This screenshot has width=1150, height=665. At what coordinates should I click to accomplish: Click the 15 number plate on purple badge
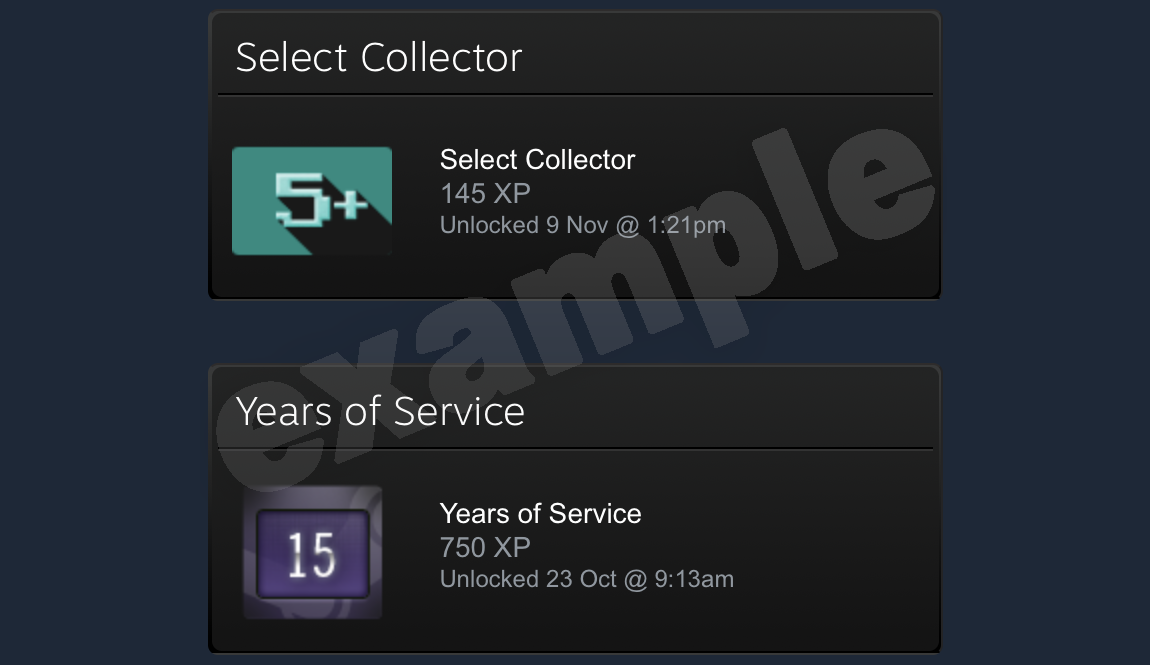(312, 554)
